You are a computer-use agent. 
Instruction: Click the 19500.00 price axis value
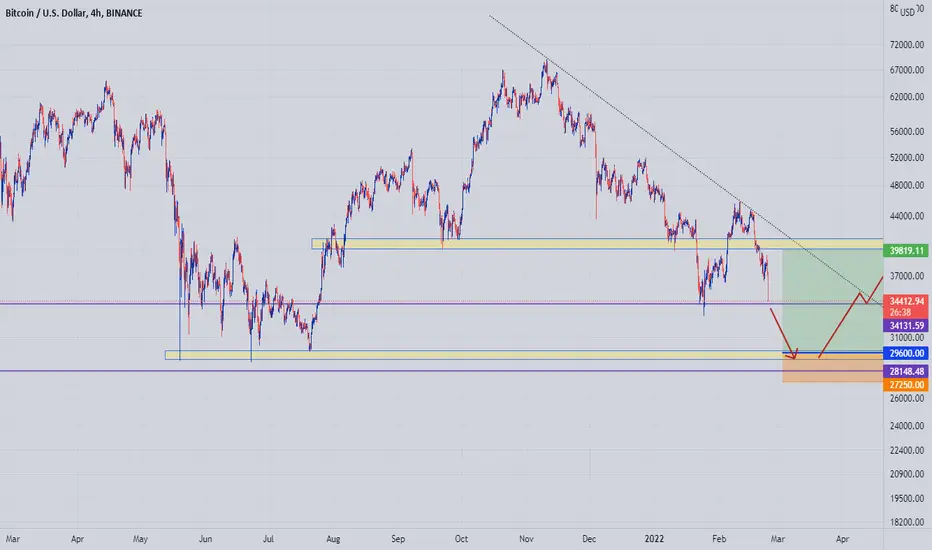pos(907,499)
